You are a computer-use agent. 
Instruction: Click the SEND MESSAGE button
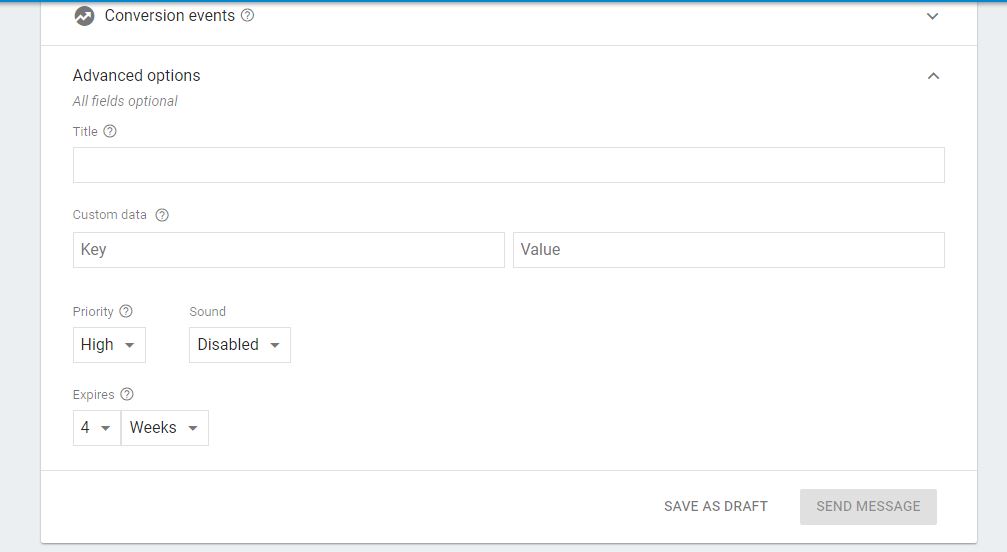868,506
